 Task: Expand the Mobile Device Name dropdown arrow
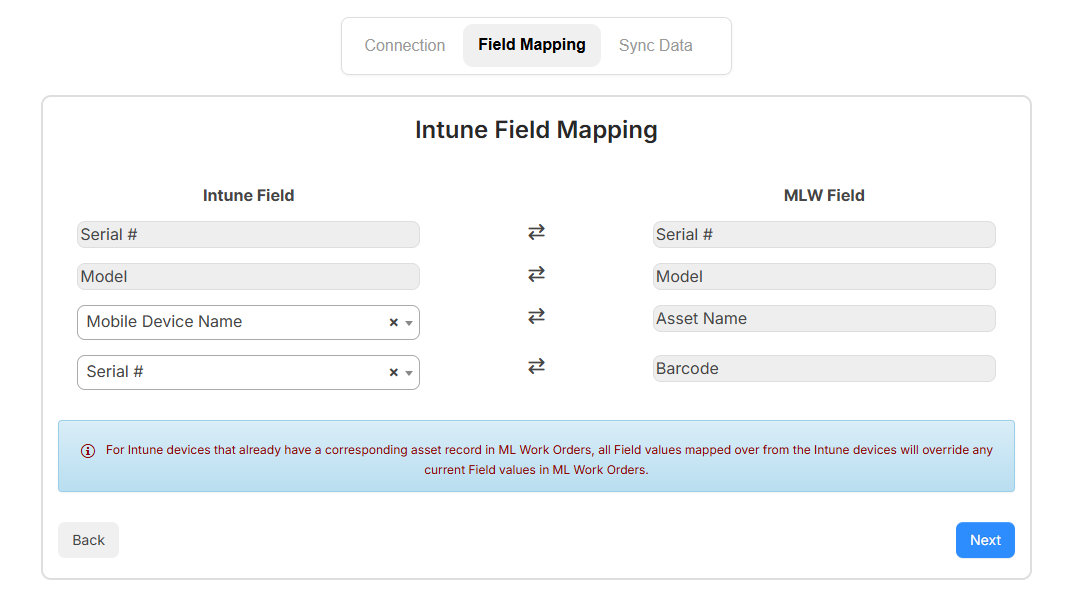pos(409,323)
